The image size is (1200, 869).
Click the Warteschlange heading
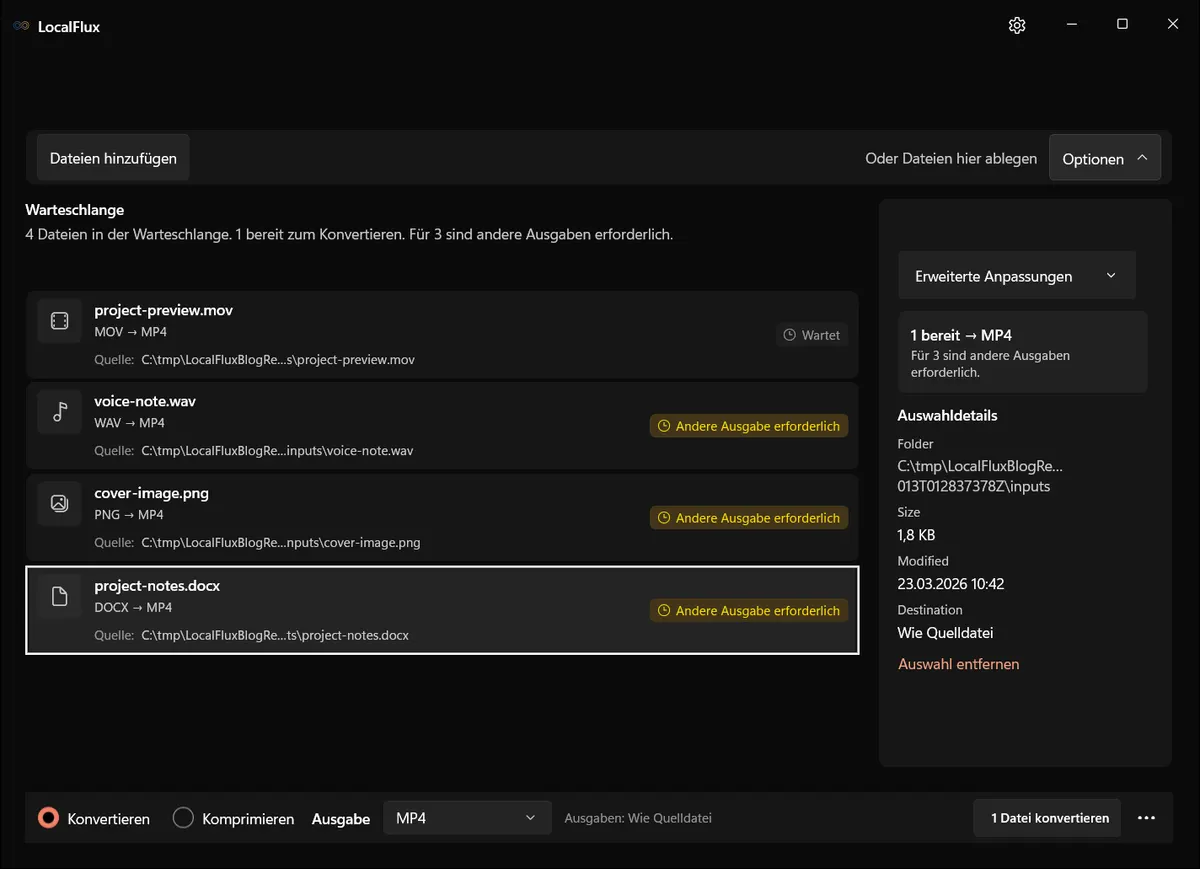pyautogui.click(x=75, y=210)
